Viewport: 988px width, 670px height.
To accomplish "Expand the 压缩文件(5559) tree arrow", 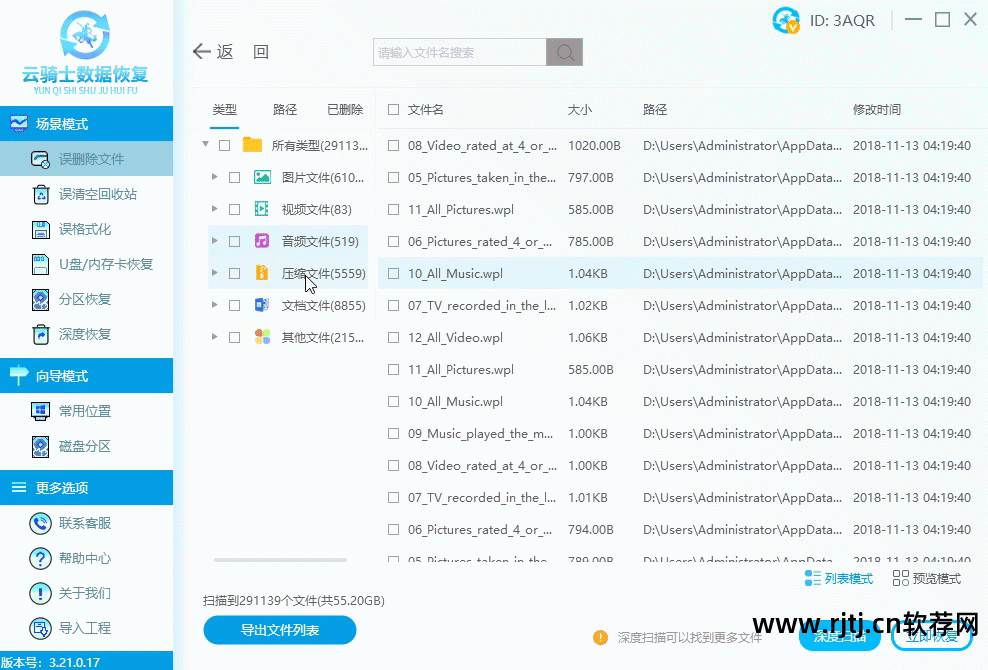I will tap(215, 273).
